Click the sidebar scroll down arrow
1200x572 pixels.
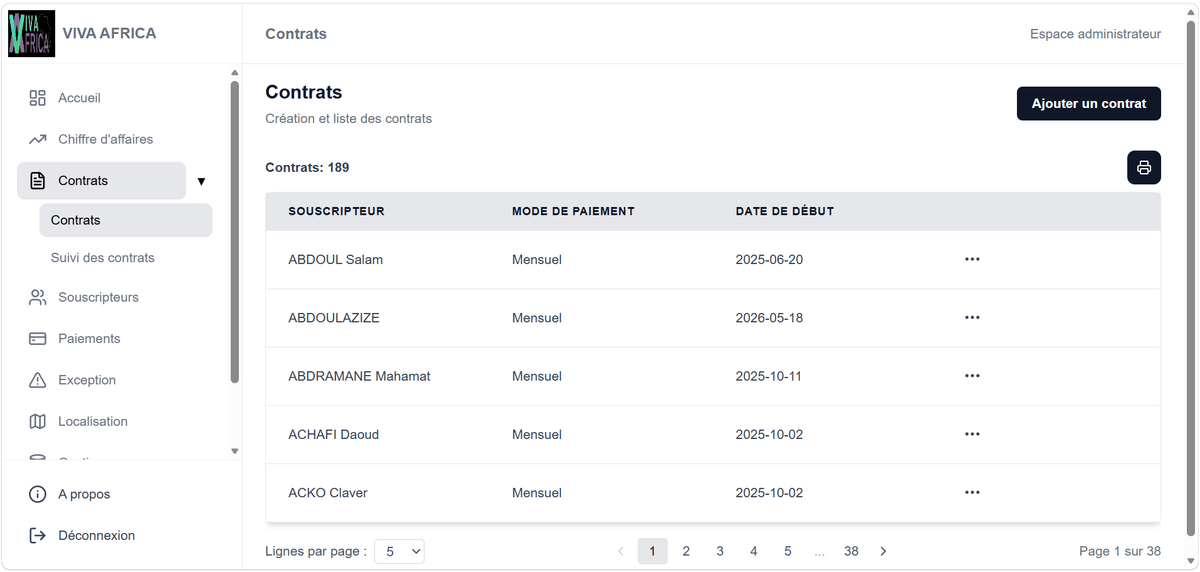point(235,451)
